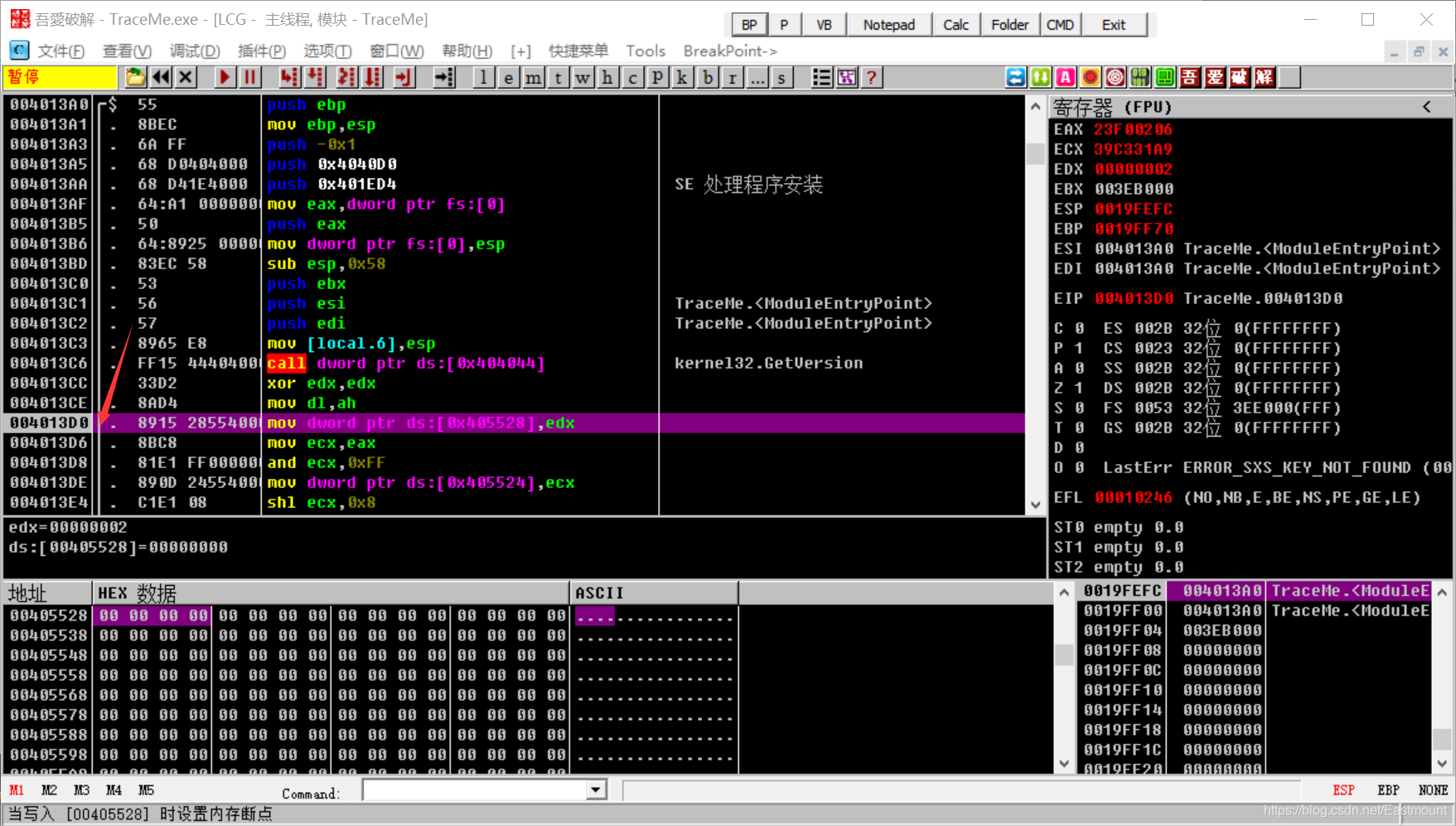This screenshot has width=1456, height=826.
Task: Open the 选项(T) menu
Action: pos(327,51)
